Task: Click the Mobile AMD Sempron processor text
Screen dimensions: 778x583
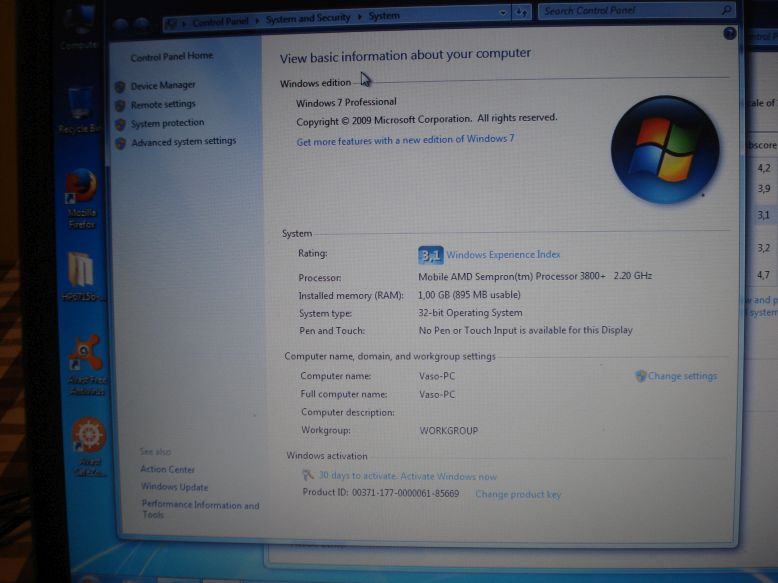Action: pyautogui.click(x=535, y=276)
